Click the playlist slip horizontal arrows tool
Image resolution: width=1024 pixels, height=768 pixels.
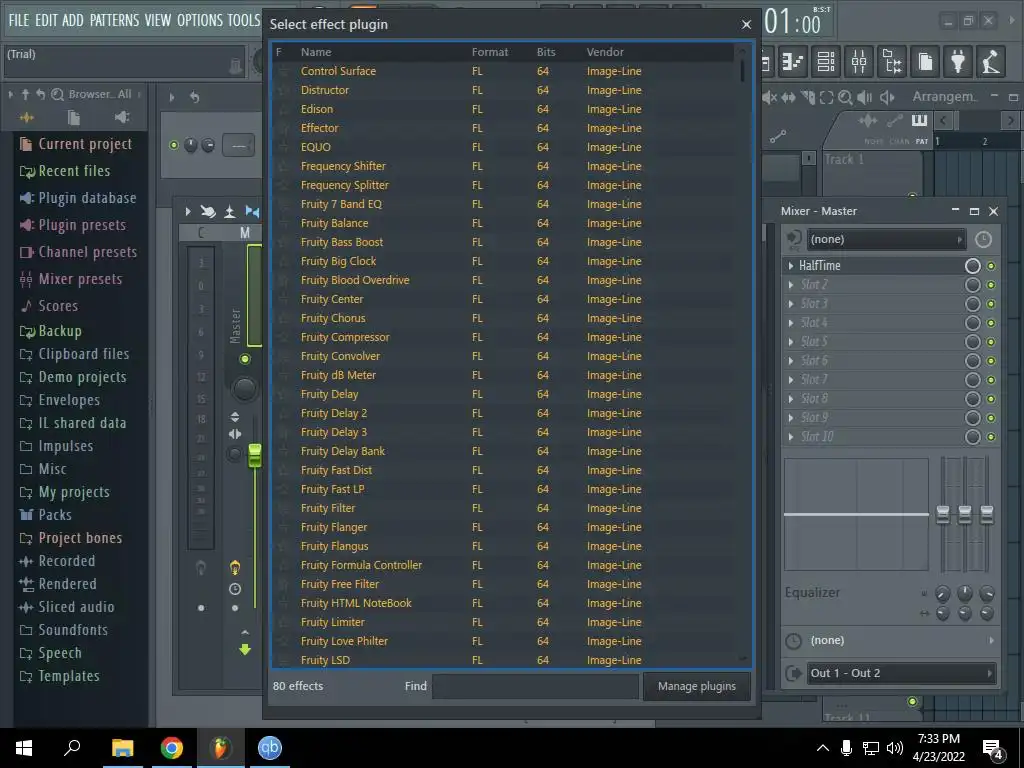[788, 97]
